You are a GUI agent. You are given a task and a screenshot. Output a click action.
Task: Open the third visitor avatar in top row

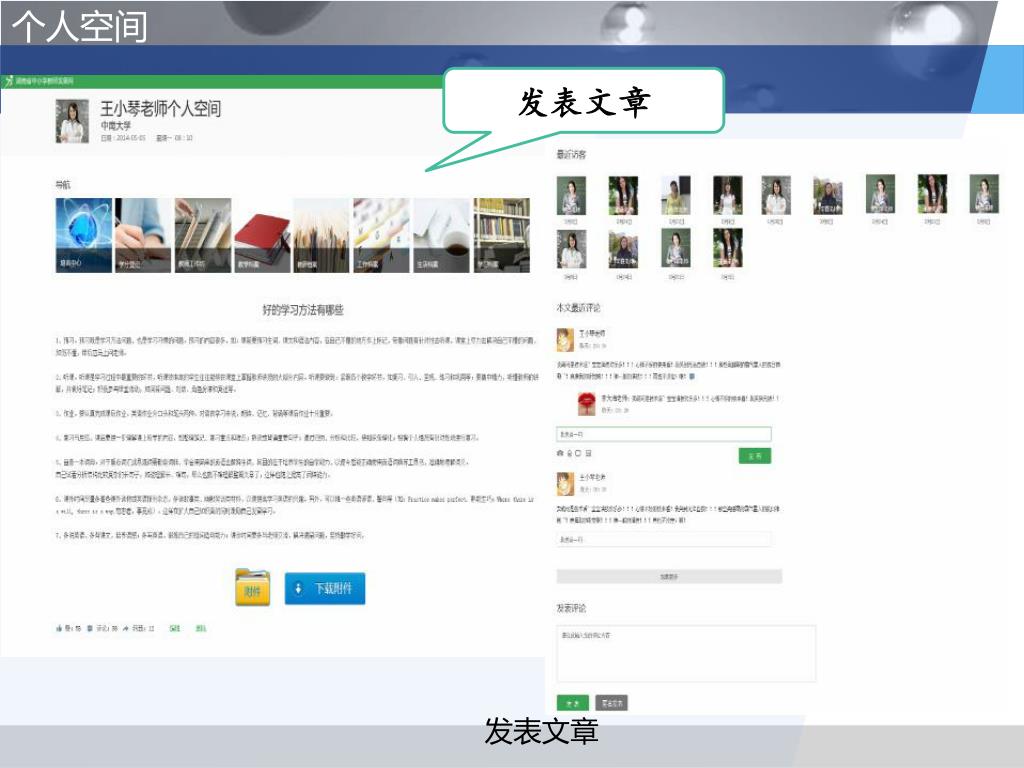click(x=675, y=195)
